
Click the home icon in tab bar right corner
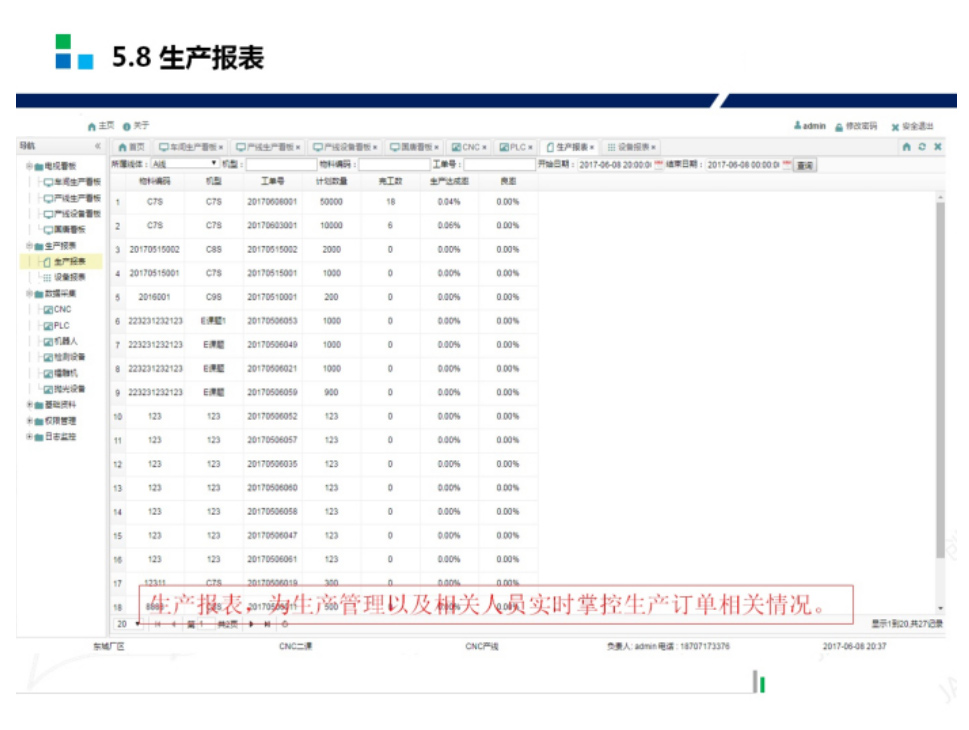point(906,147)
